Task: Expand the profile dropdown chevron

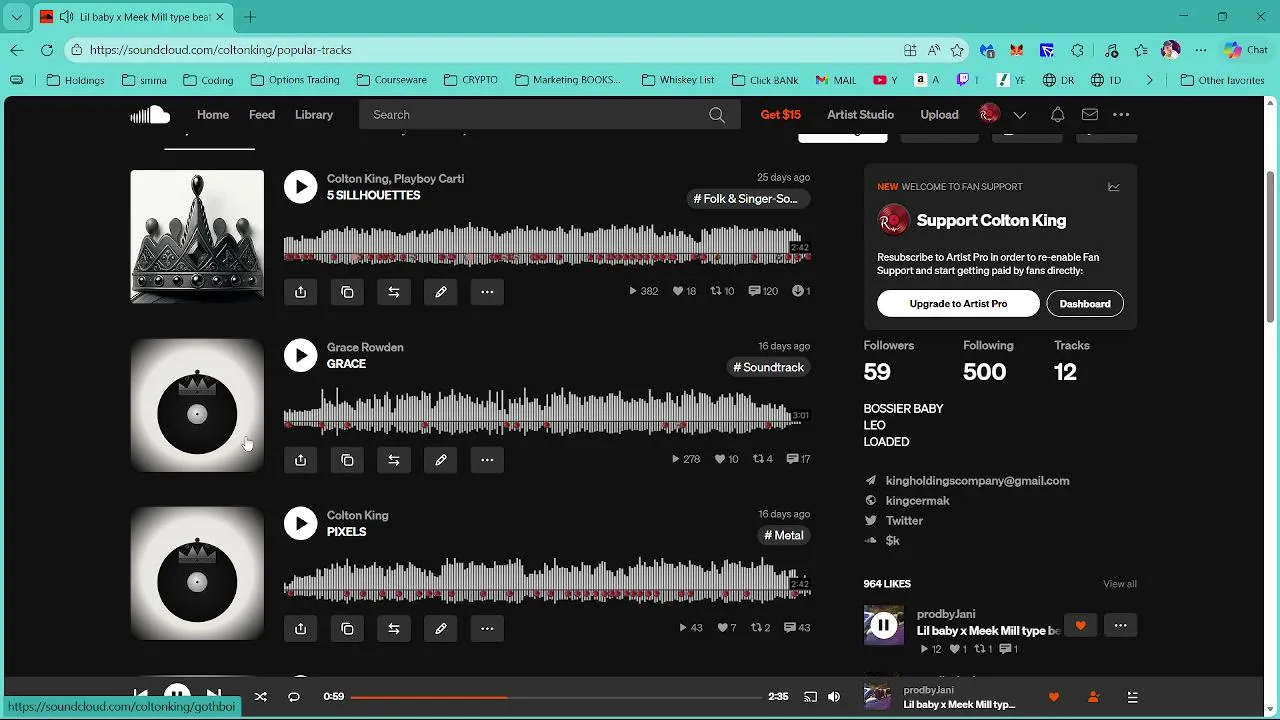Action: 1020,115
